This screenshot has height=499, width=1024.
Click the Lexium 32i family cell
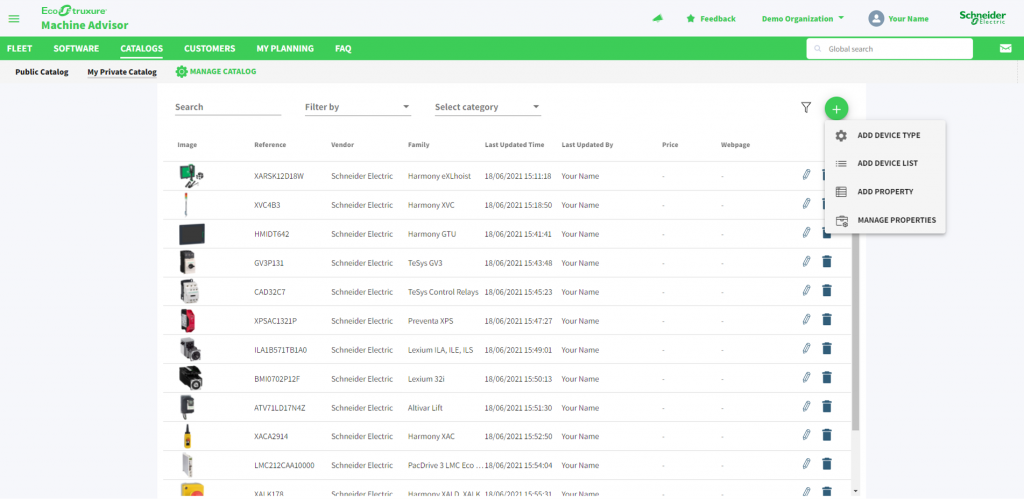426,379
